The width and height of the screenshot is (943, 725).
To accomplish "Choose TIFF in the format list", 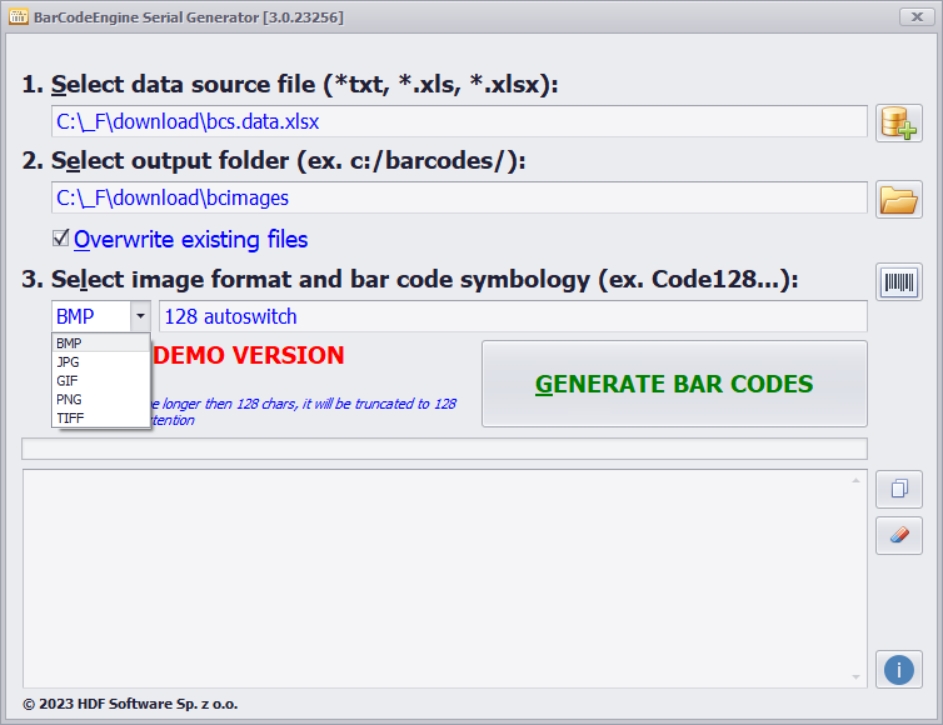I will pos(70,418).
